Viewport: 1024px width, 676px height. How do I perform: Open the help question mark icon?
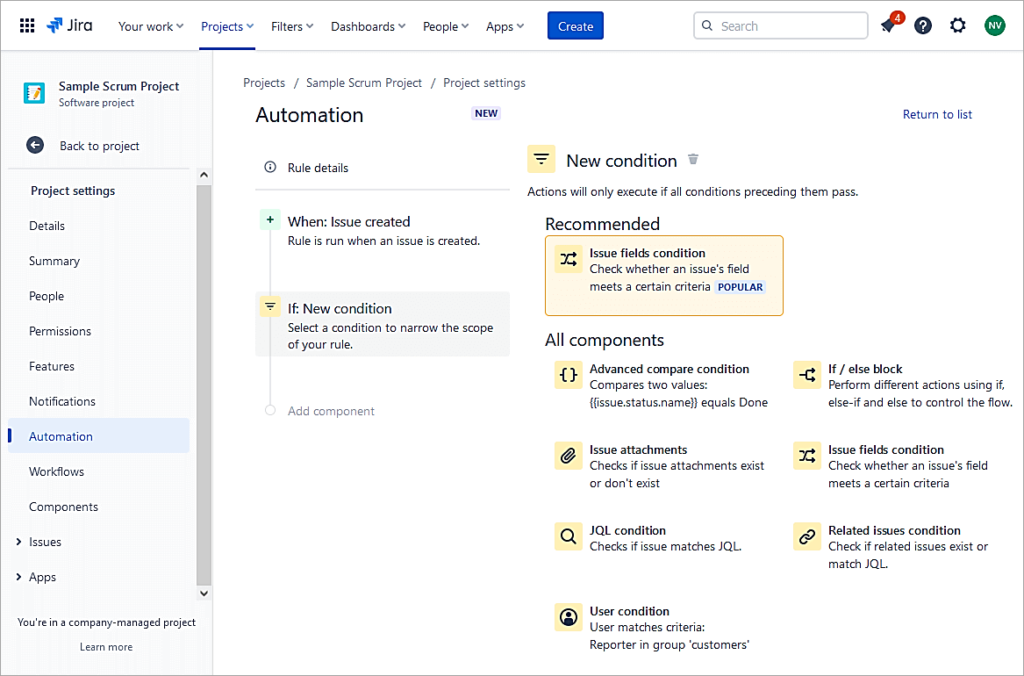(x=922, y=25)
